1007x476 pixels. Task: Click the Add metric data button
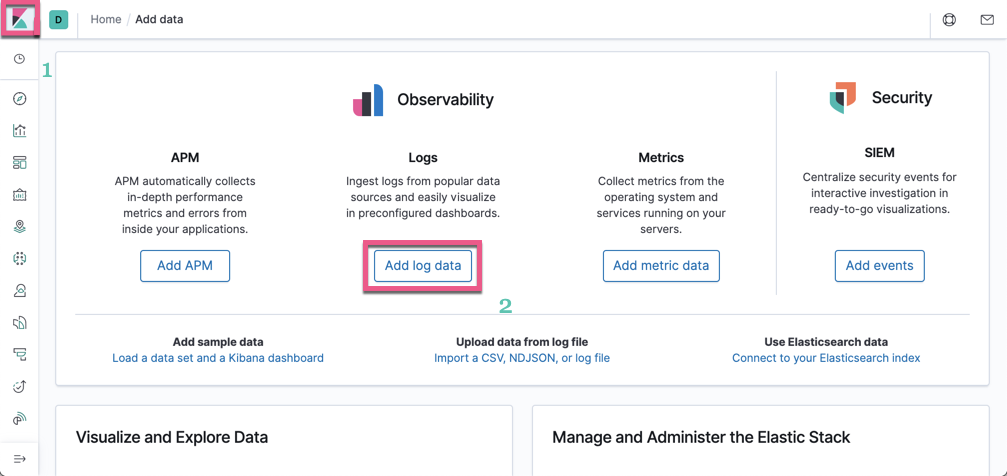[x=661, y=266]
